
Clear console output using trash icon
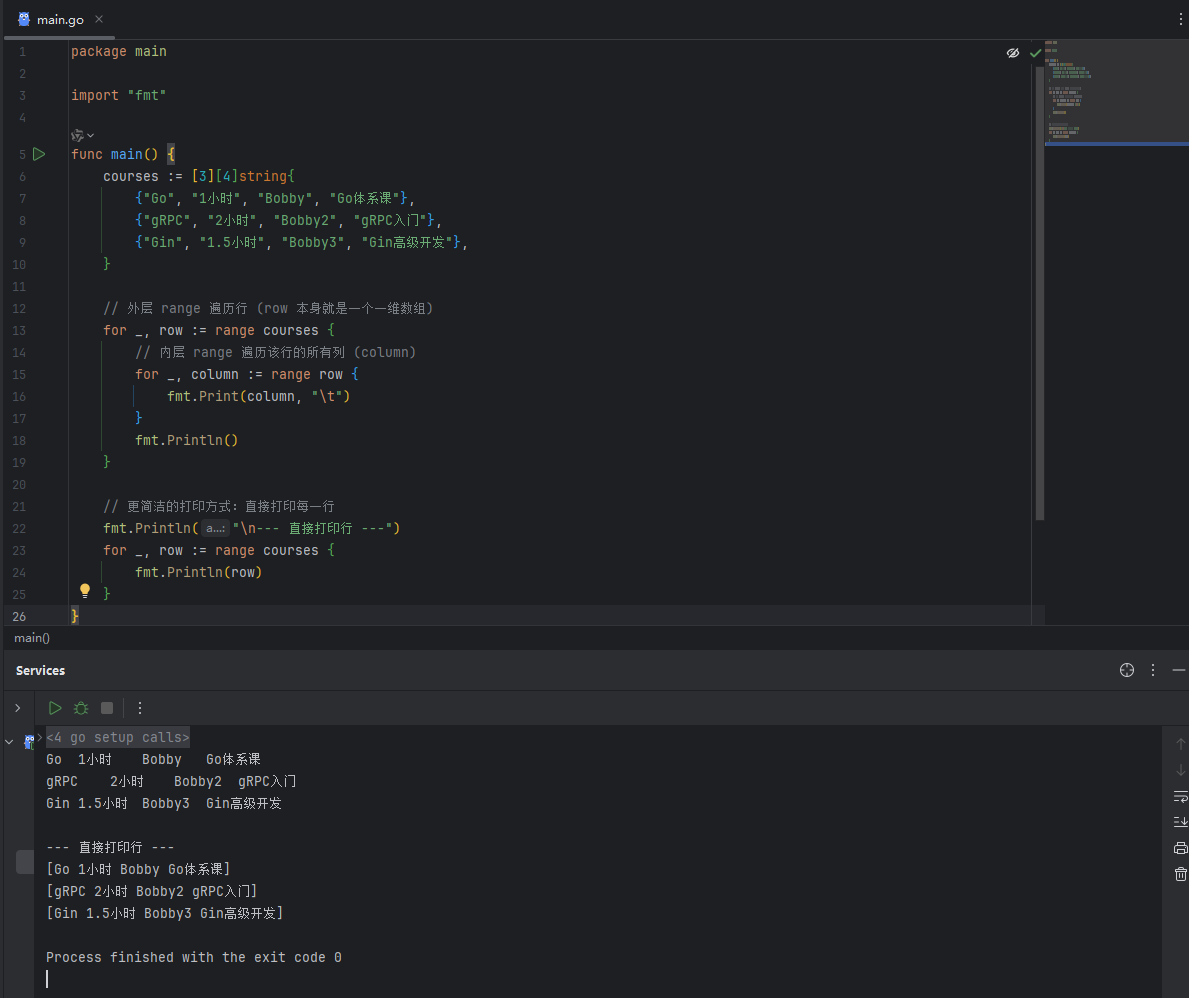(x=1180, y=874)
